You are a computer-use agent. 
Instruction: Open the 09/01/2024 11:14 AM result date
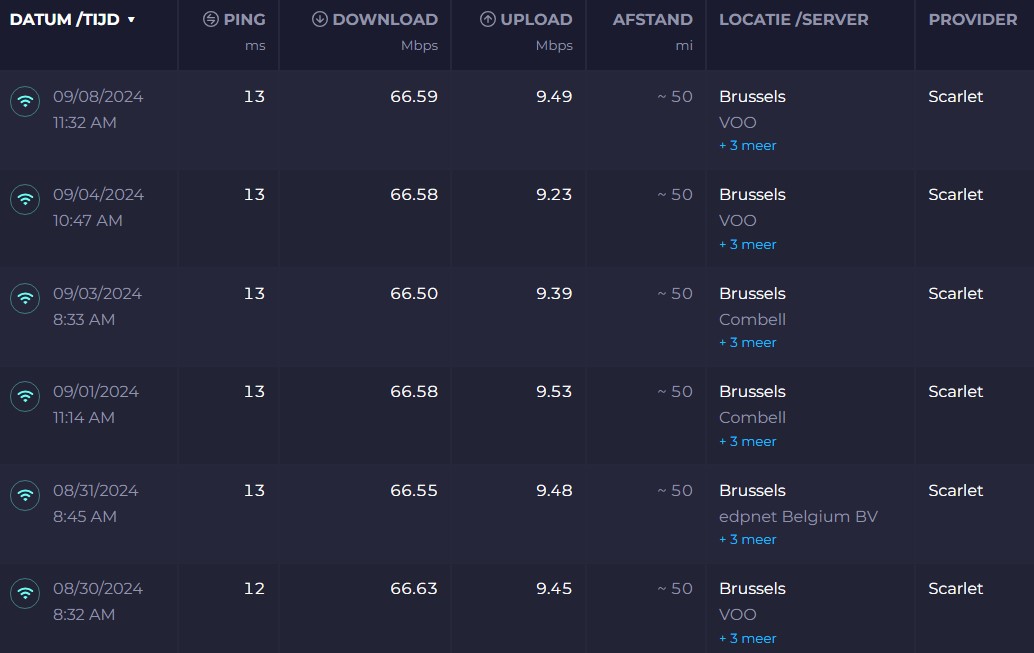(x=96, y=391)
